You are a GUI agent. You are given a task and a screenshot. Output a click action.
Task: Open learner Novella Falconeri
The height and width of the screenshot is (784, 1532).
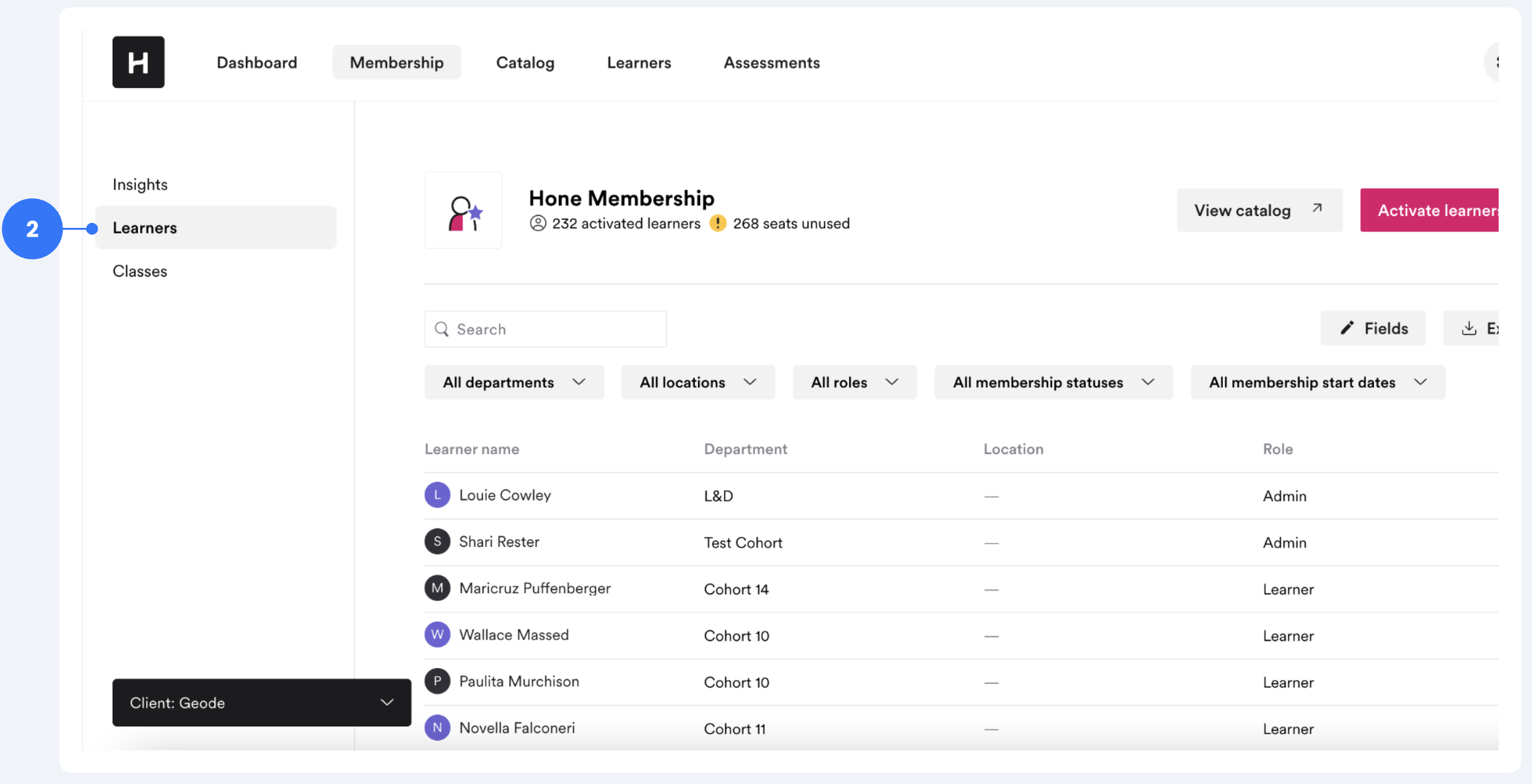(x=517, y=728)
